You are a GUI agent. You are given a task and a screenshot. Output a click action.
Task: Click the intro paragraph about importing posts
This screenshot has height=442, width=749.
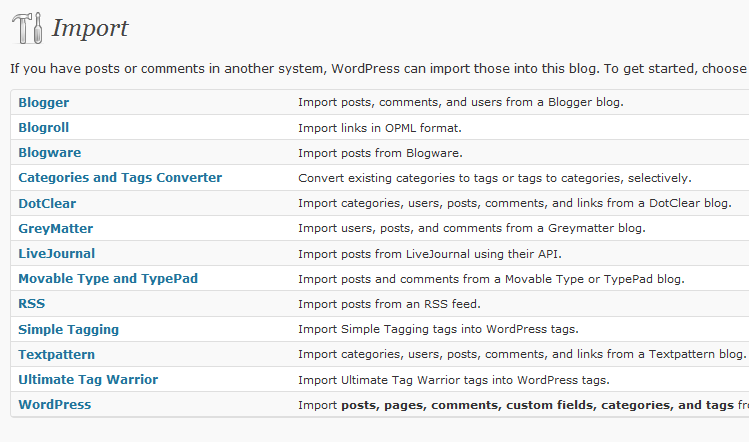pos(379,69)
